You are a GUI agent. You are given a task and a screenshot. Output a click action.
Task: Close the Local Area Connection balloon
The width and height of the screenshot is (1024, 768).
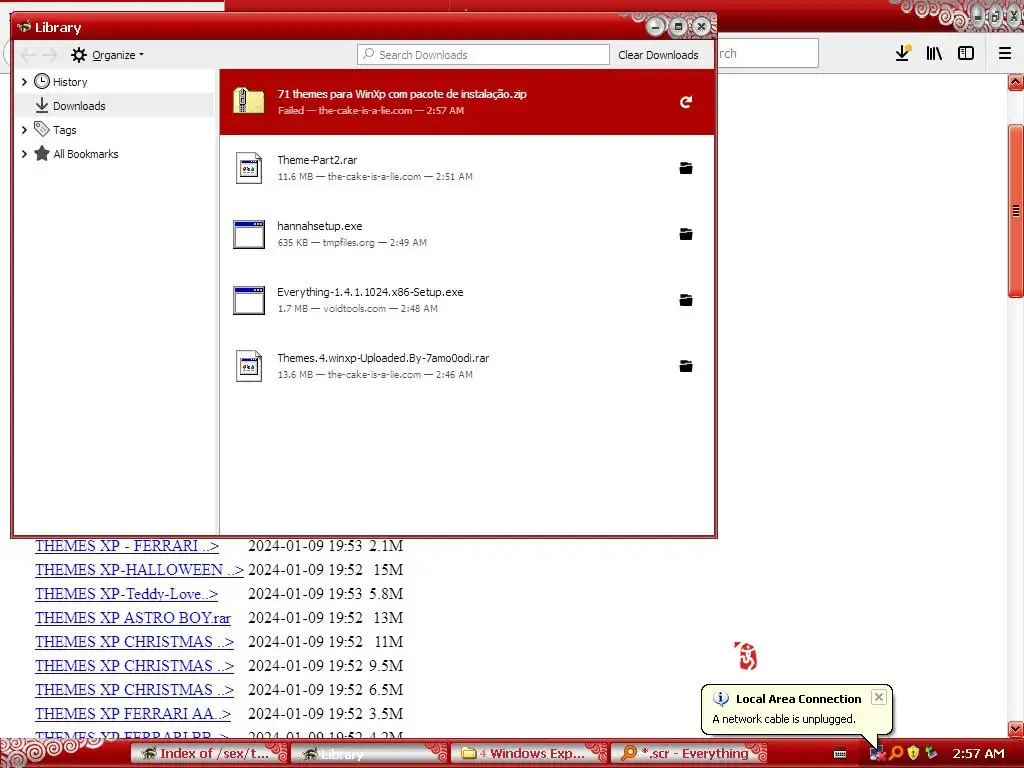[879, 697]
